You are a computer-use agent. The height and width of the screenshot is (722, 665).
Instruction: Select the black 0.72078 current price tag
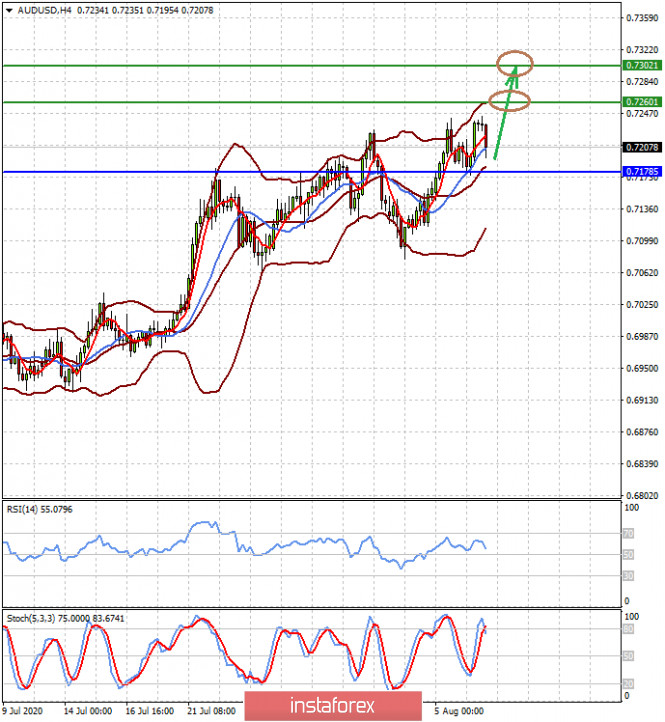pyautogui.click(x=641, y=148)
